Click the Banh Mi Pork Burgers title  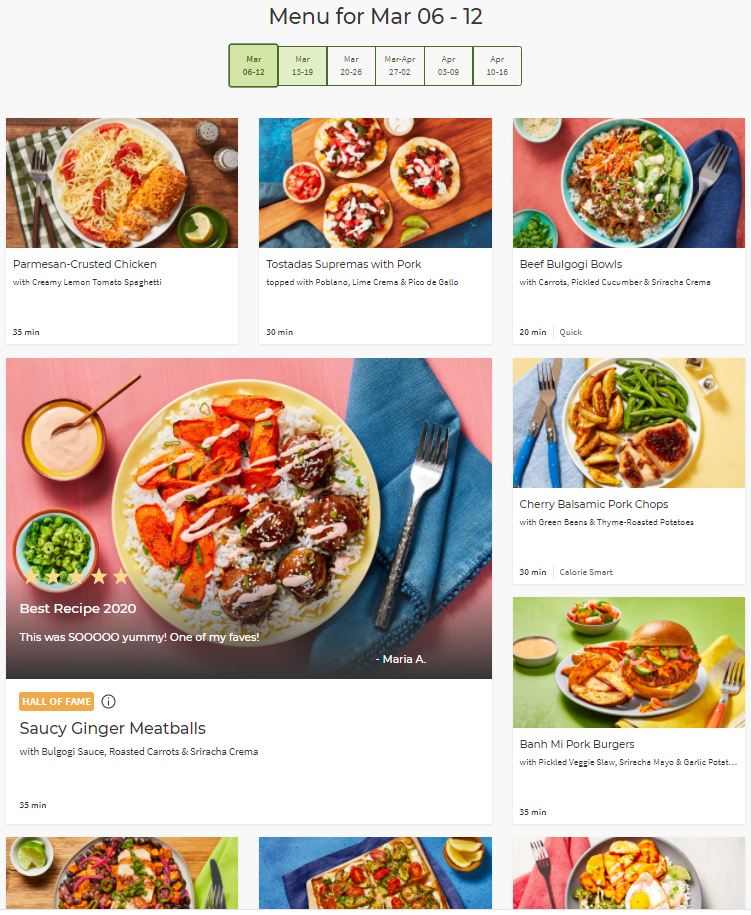[x=577, y=744]
